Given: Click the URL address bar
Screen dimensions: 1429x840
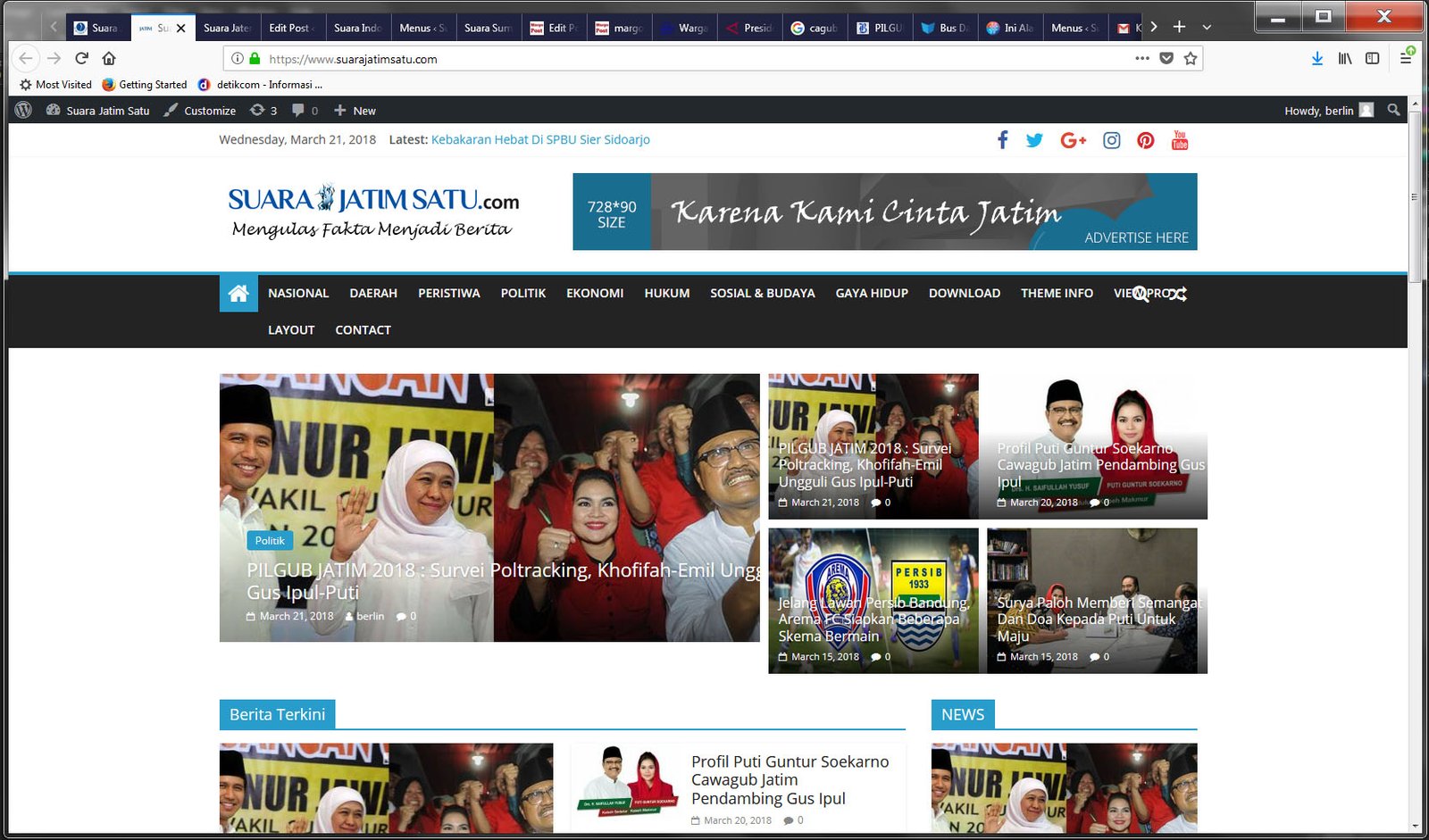Looking at the screenshot, I should tap(679, 59).
